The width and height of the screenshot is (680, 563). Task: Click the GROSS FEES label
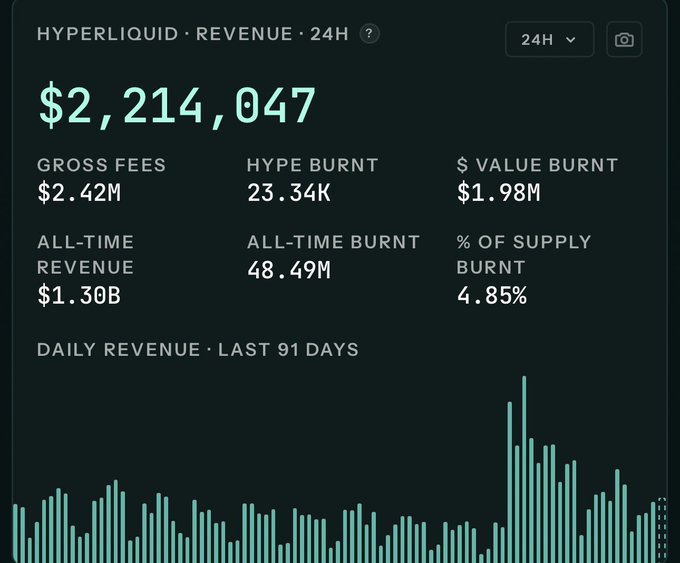coord(101,165)
